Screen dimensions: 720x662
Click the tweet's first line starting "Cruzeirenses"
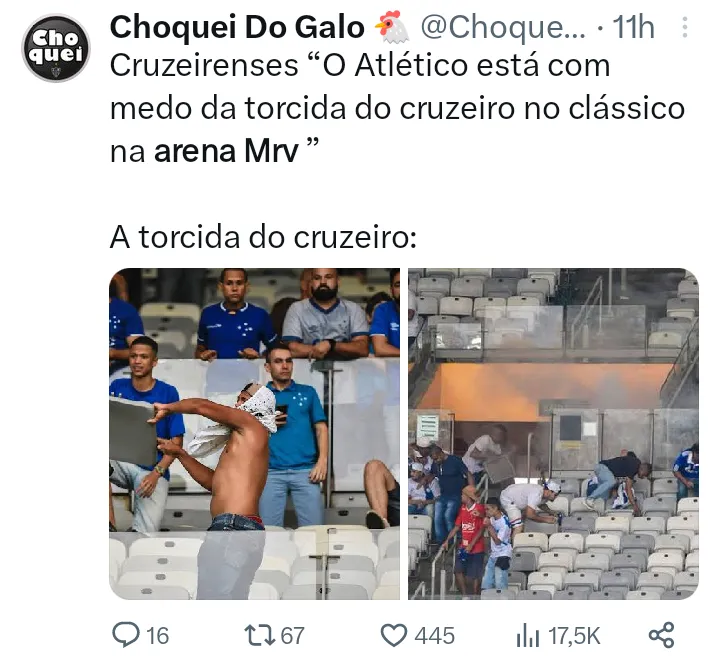[360, 65]
